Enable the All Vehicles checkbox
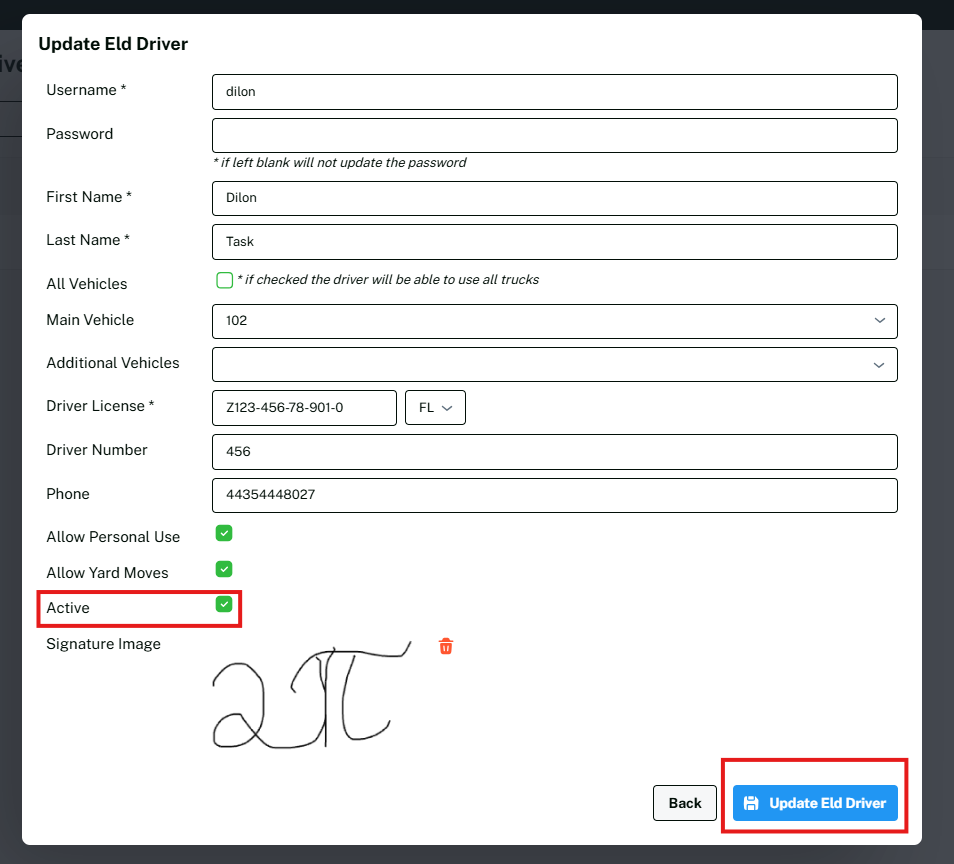The width and height of the screenshot is (954, 864). tap(224, 280)
